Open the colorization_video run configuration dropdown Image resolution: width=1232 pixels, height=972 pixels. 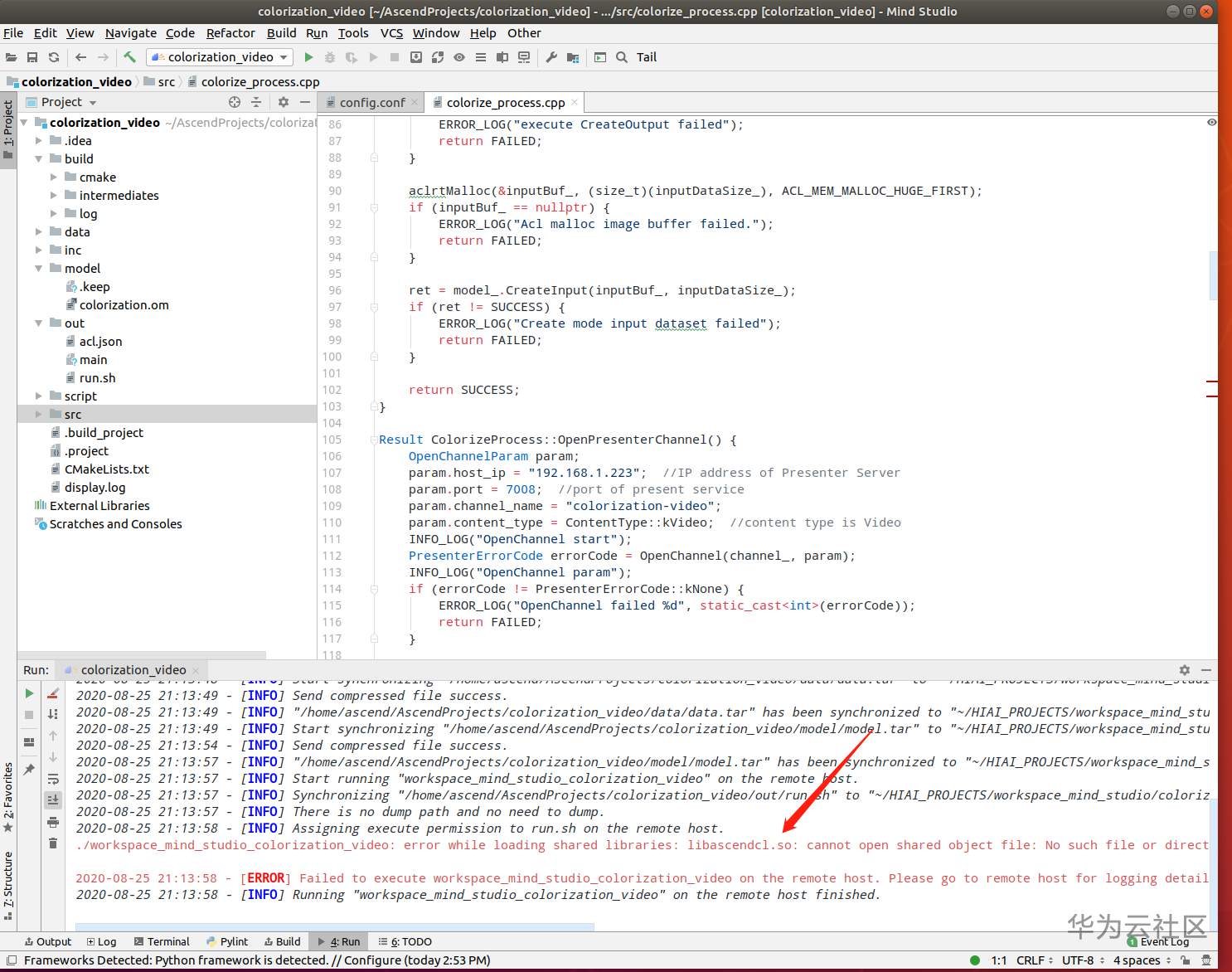(x=221, y=57)
